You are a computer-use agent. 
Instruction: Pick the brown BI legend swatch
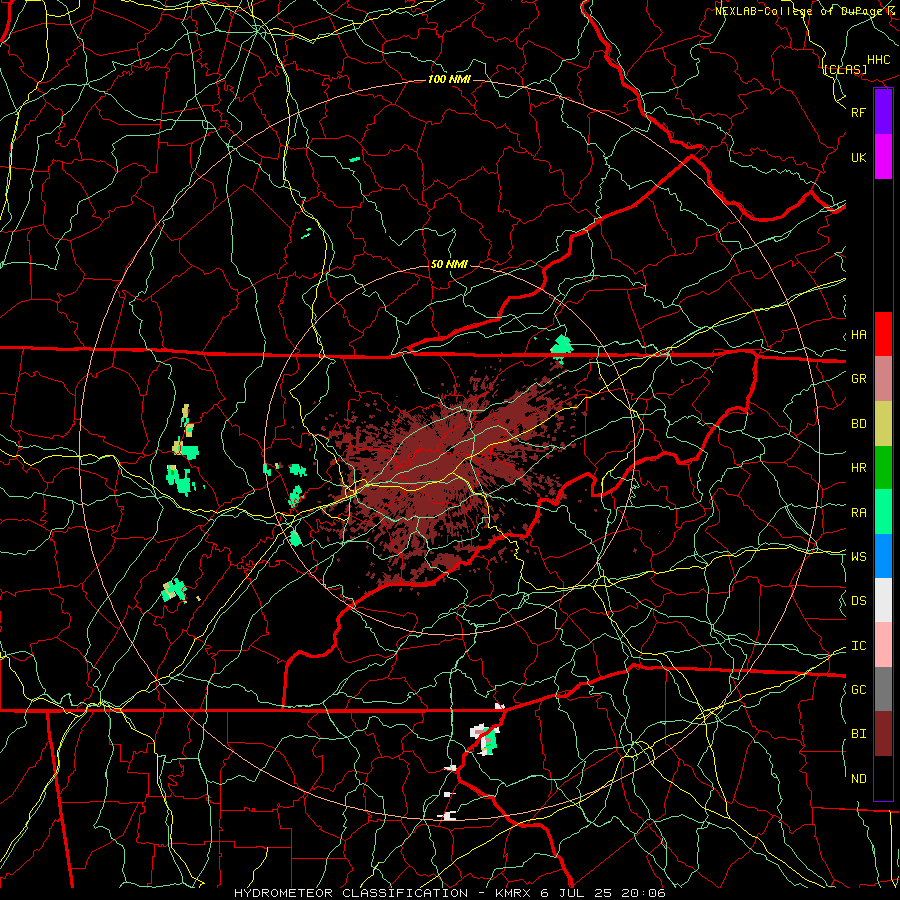click(883, 734)
